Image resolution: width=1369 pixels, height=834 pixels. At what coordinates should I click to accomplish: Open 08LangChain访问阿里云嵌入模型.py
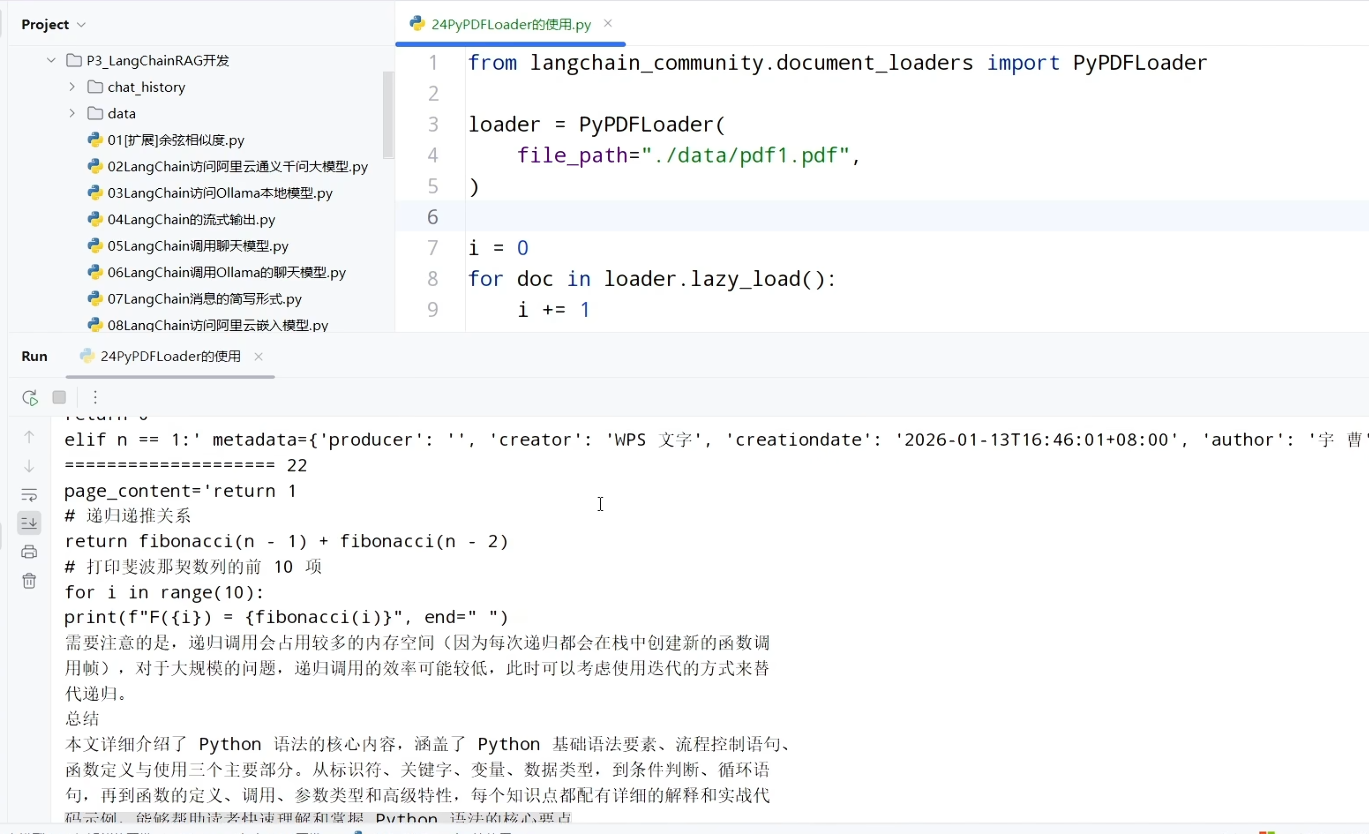click(x=218, y=325)
